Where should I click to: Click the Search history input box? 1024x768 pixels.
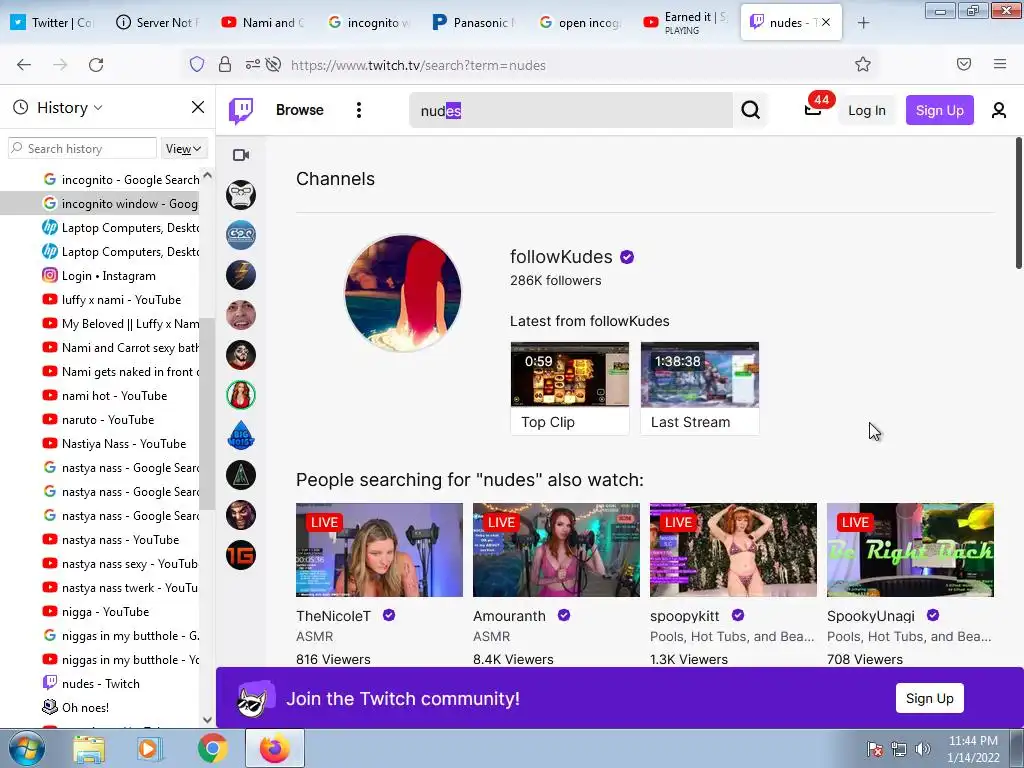click(x=83, y=149)
